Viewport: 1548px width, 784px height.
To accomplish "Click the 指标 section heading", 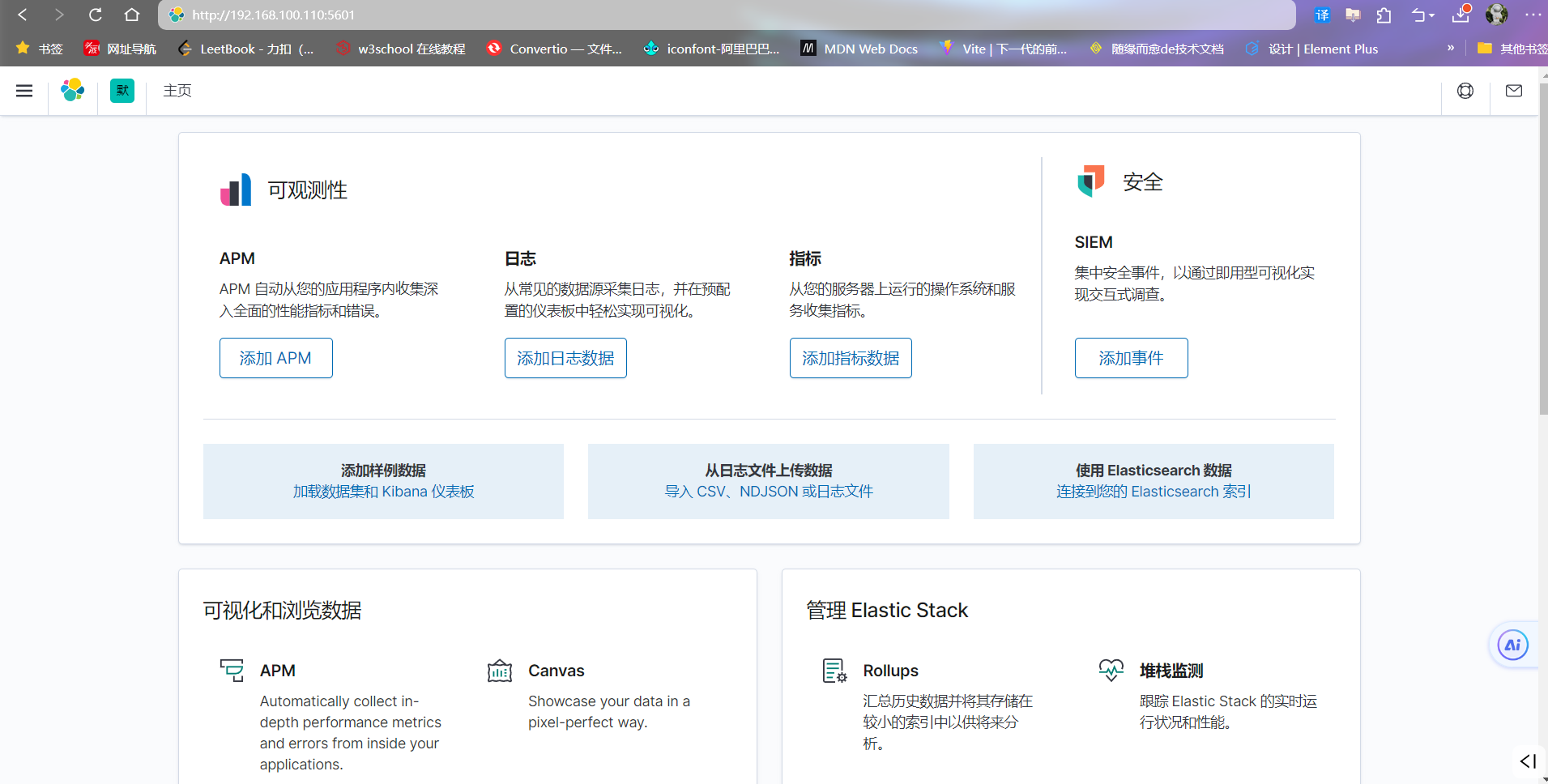I will click(x=805, y=258).
